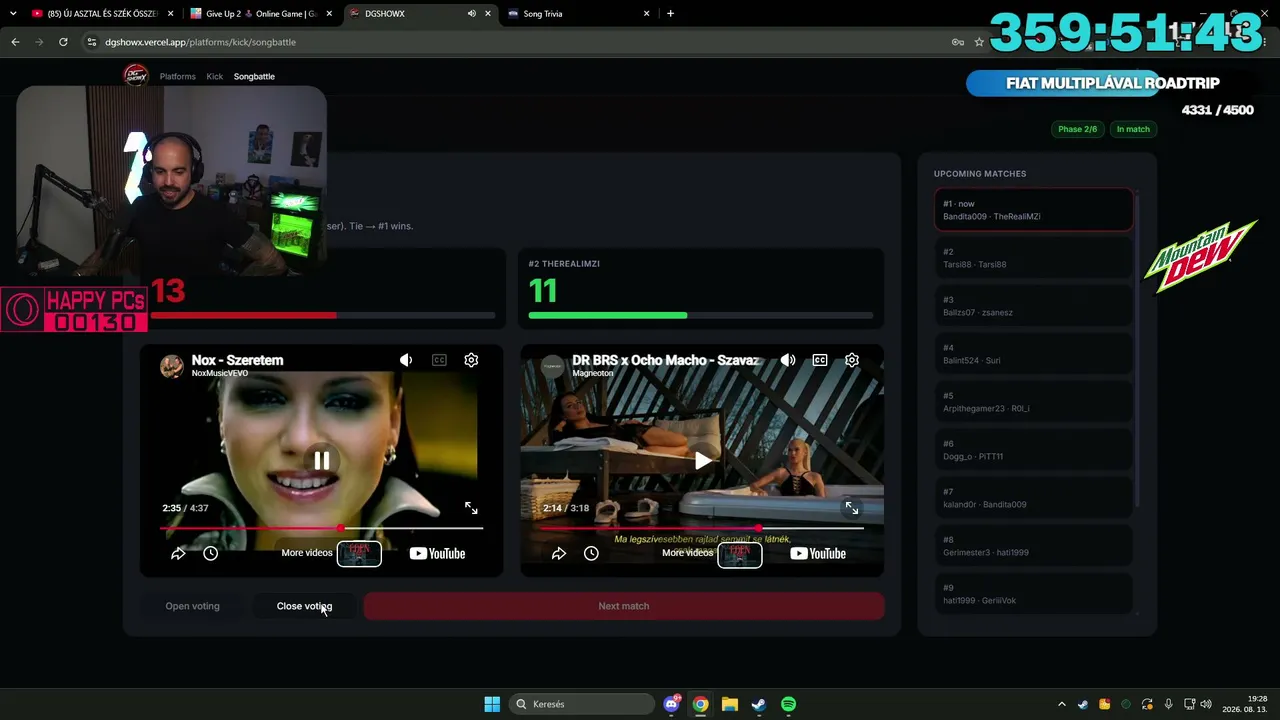Seek on the DR BRS video progress bar
This screenshot has width=1280, height=720.
click(702, 528)
